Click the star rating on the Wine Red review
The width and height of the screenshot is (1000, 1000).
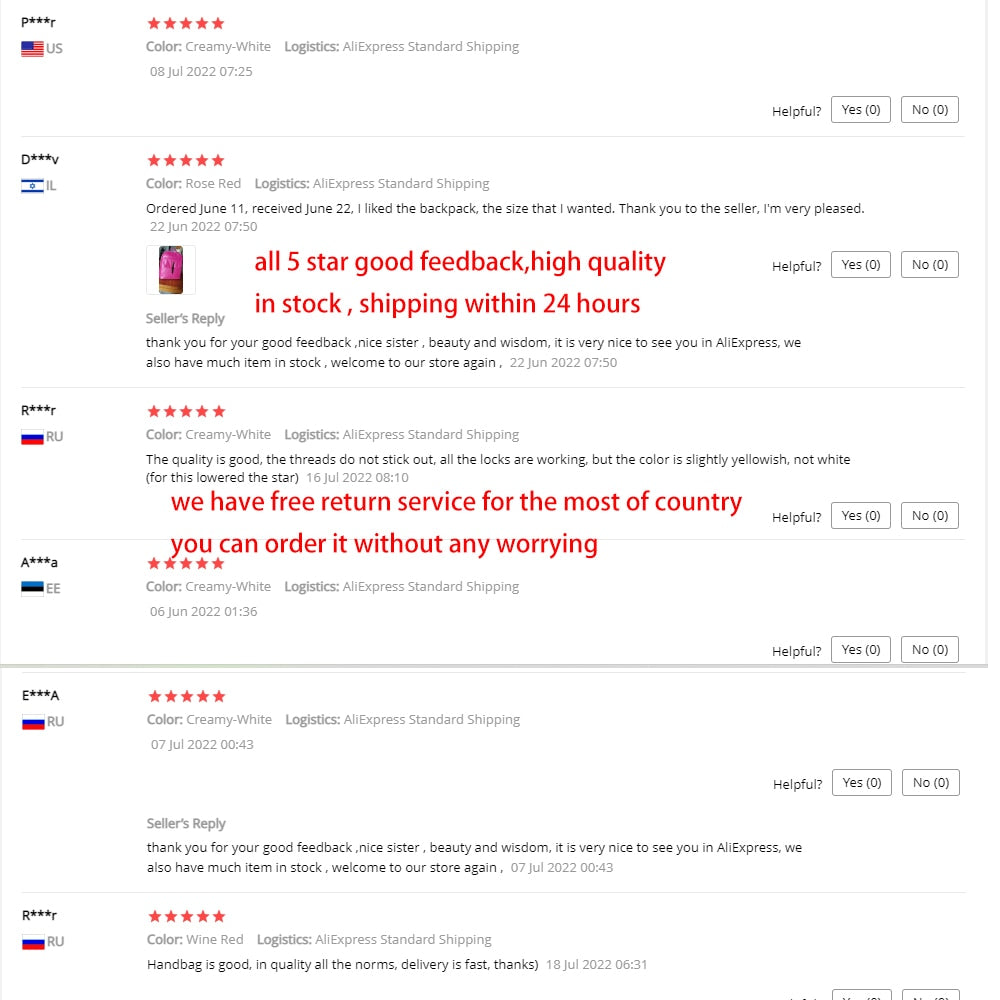186,915
